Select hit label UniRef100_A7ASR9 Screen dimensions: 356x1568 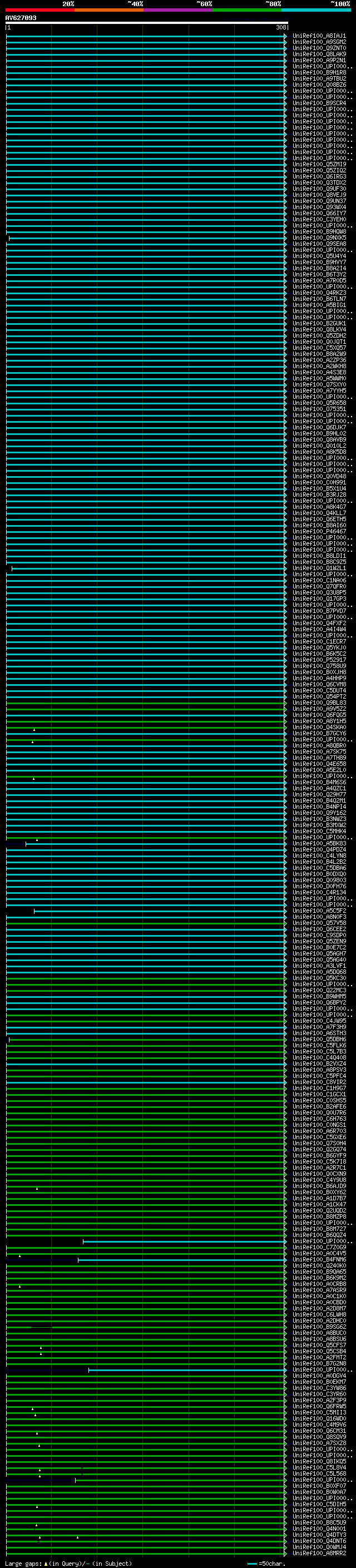(319, 1290)
